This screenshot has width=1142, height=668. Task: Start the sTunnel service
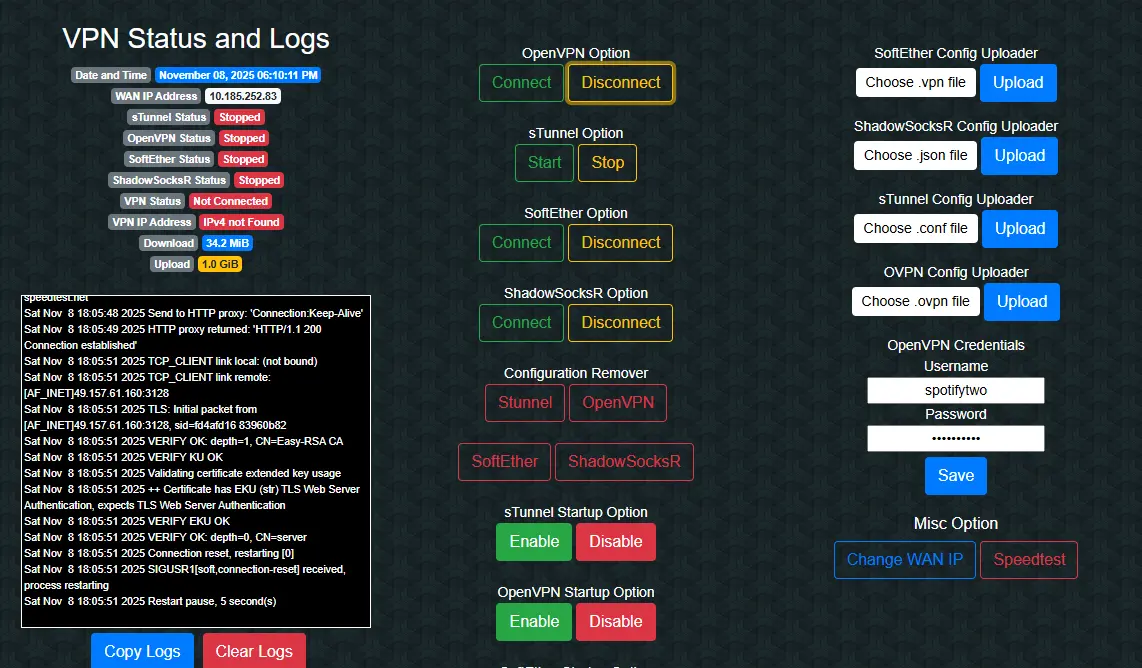pos(545,162)
